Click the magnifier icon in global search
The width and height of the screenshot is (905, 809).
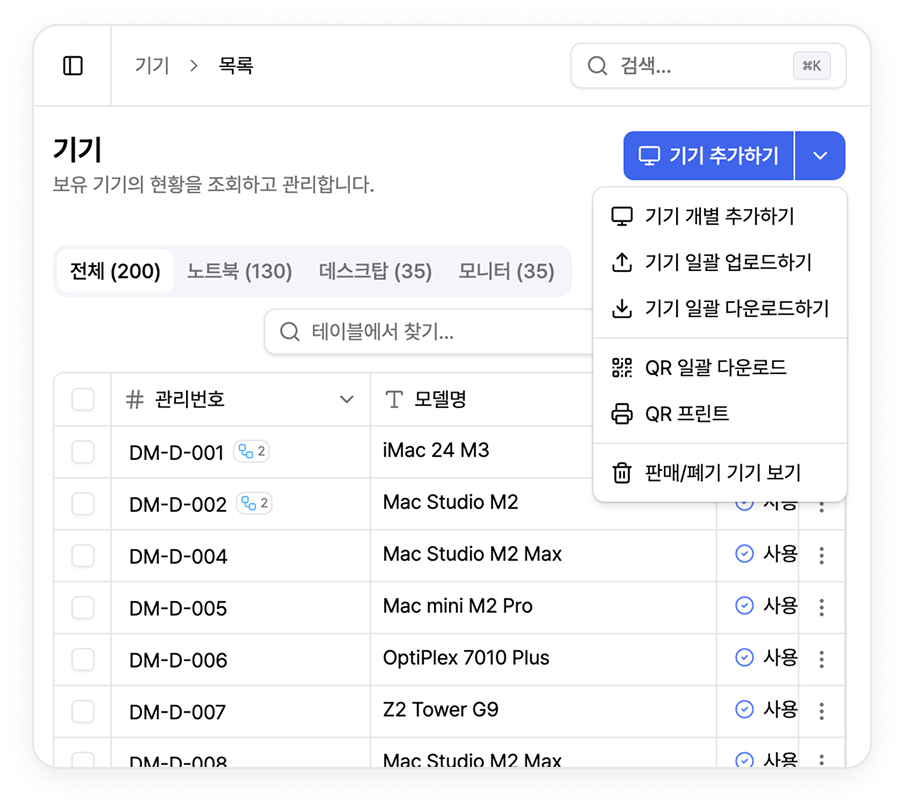pyautogui.click(x=597, y=66)
